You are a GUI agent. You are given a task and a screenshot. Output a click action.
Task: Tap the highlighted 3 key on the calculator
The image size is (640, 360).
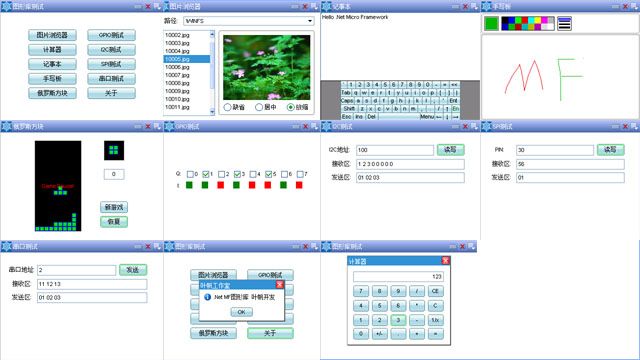click(x=398, y=320)
